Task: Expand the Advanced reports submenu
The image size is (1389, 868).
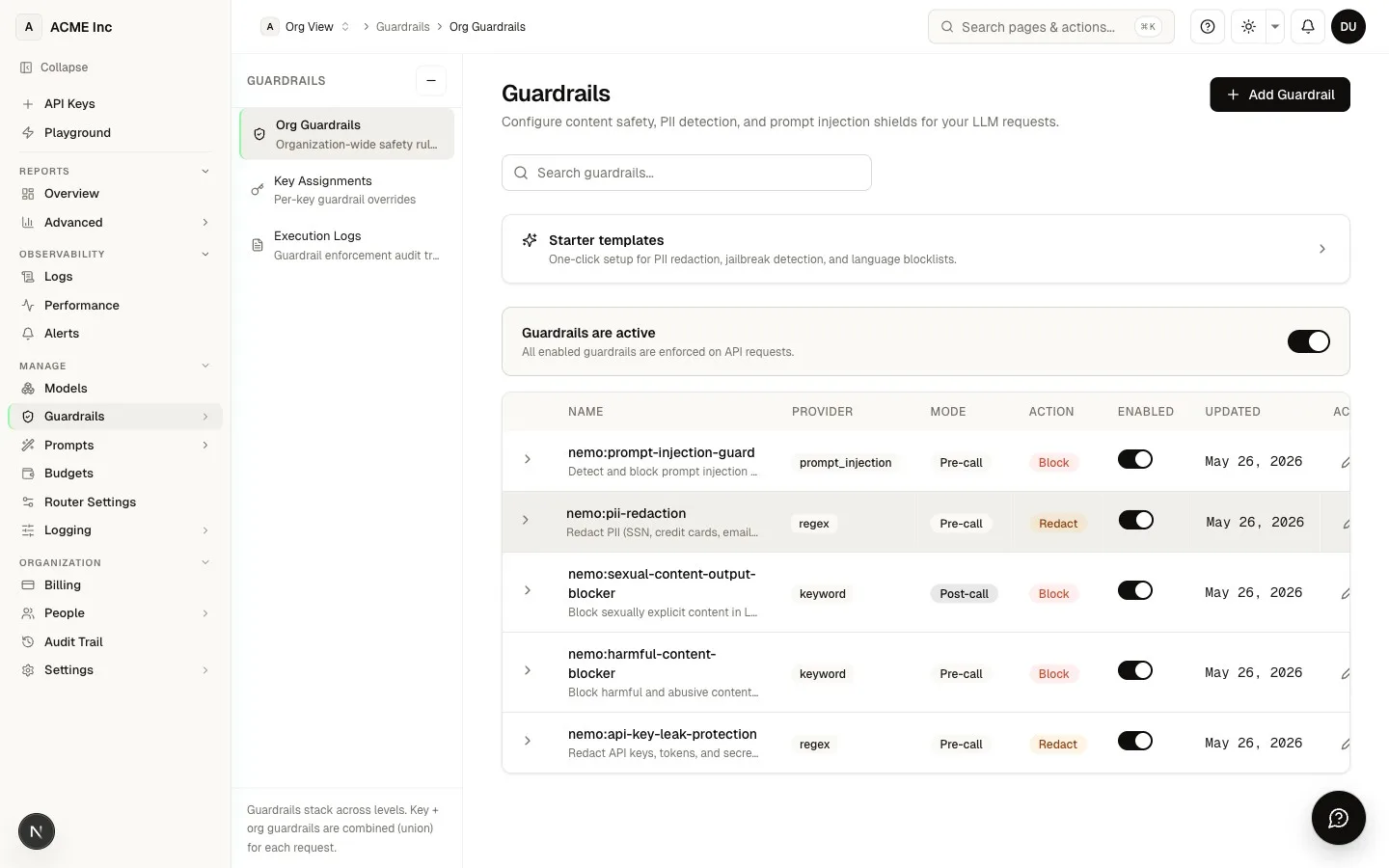Action: (x=116, y=223)
